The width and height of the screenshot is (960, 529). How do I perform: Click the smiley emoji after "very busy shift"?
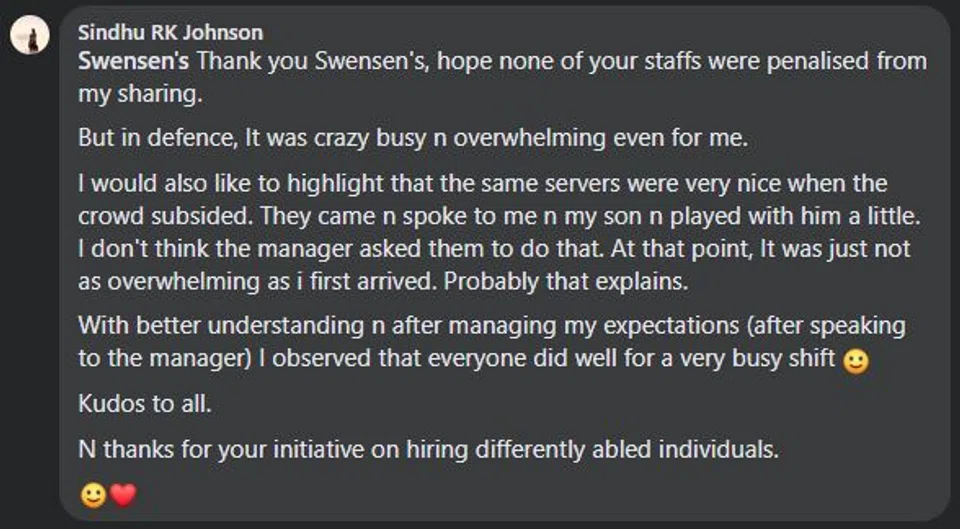pyautogui.click(x=855, y=363)
